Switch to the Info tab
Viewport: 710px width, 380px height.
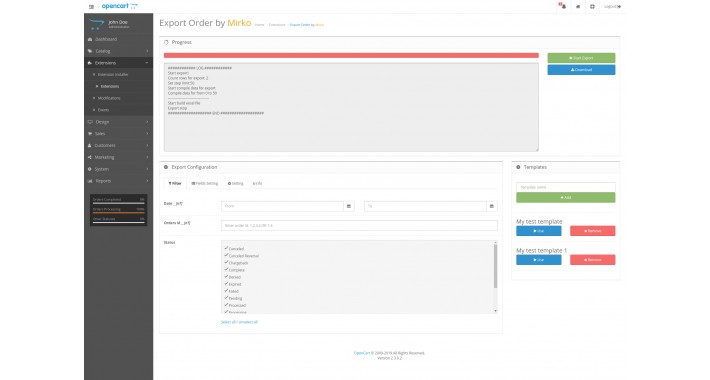[x=257, y=183]
